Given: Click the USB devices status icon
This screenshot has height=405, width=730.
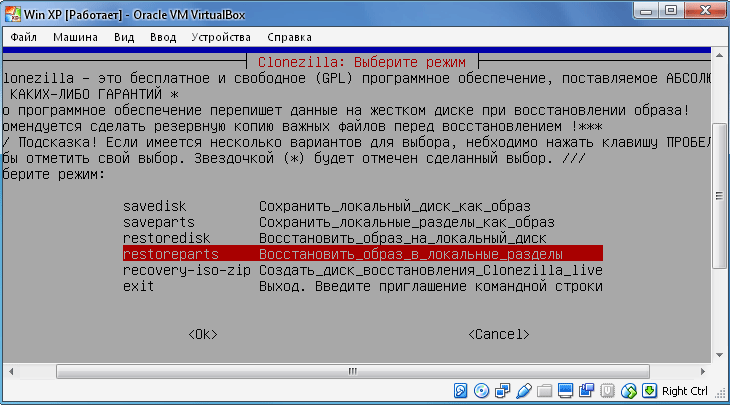Looking at the screenshot, I should click(x=523, y=390).
